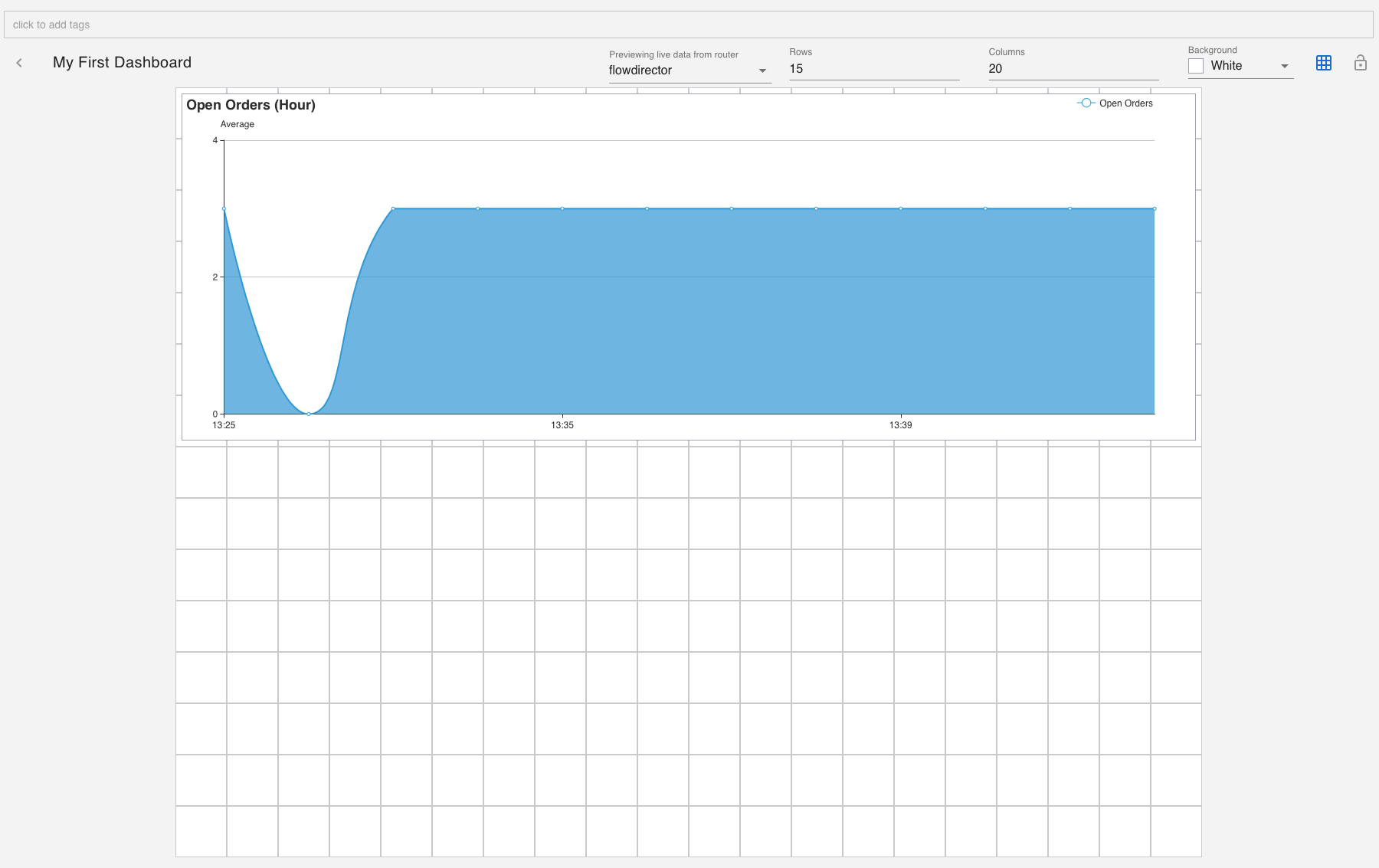Open the flowdirector router dropdown
This screenshot has width=1379, height=868.
[689, 70]
